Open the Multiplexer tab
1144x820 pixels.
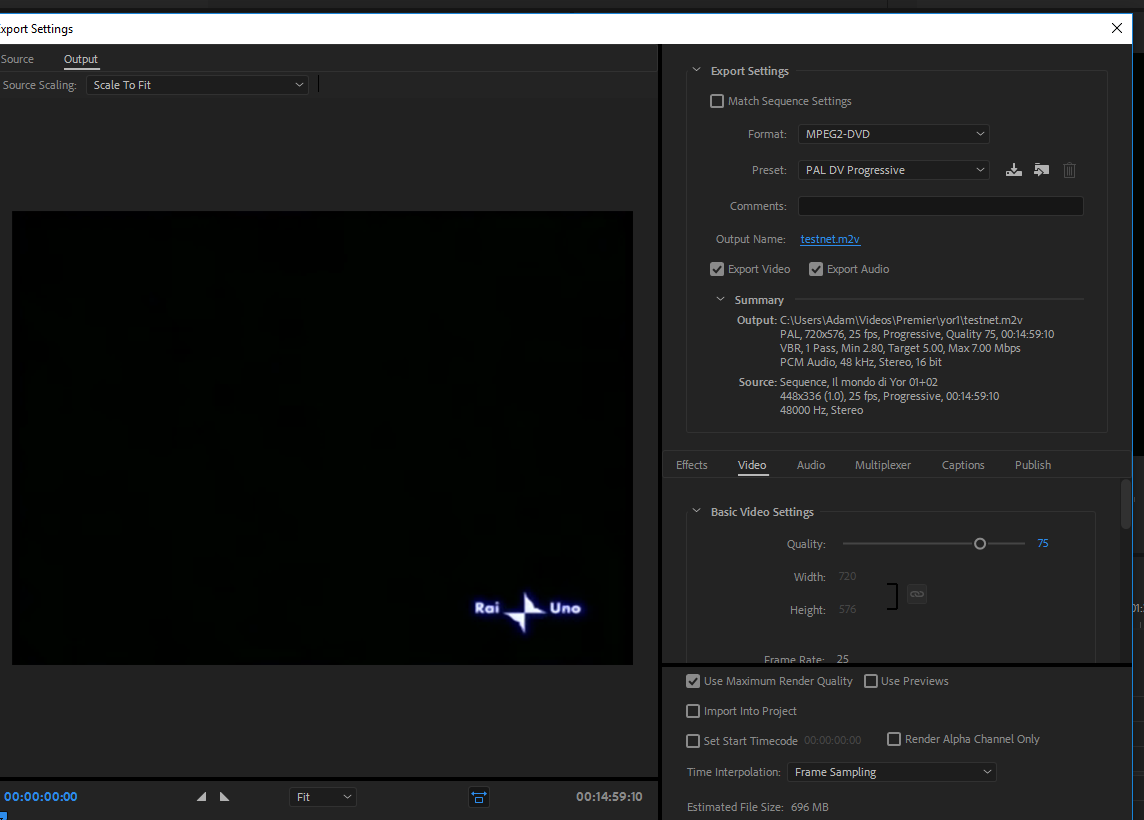(x=883, y=465)
